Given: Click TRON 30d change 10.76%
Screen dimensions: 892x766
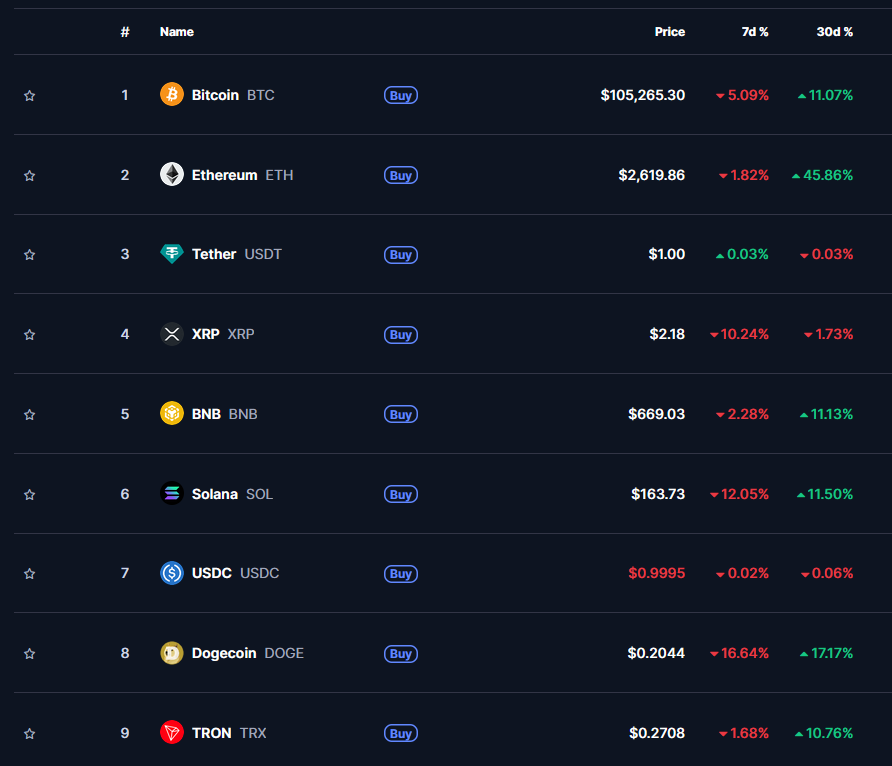Looking at the screenshot, I should pos(824,733).
